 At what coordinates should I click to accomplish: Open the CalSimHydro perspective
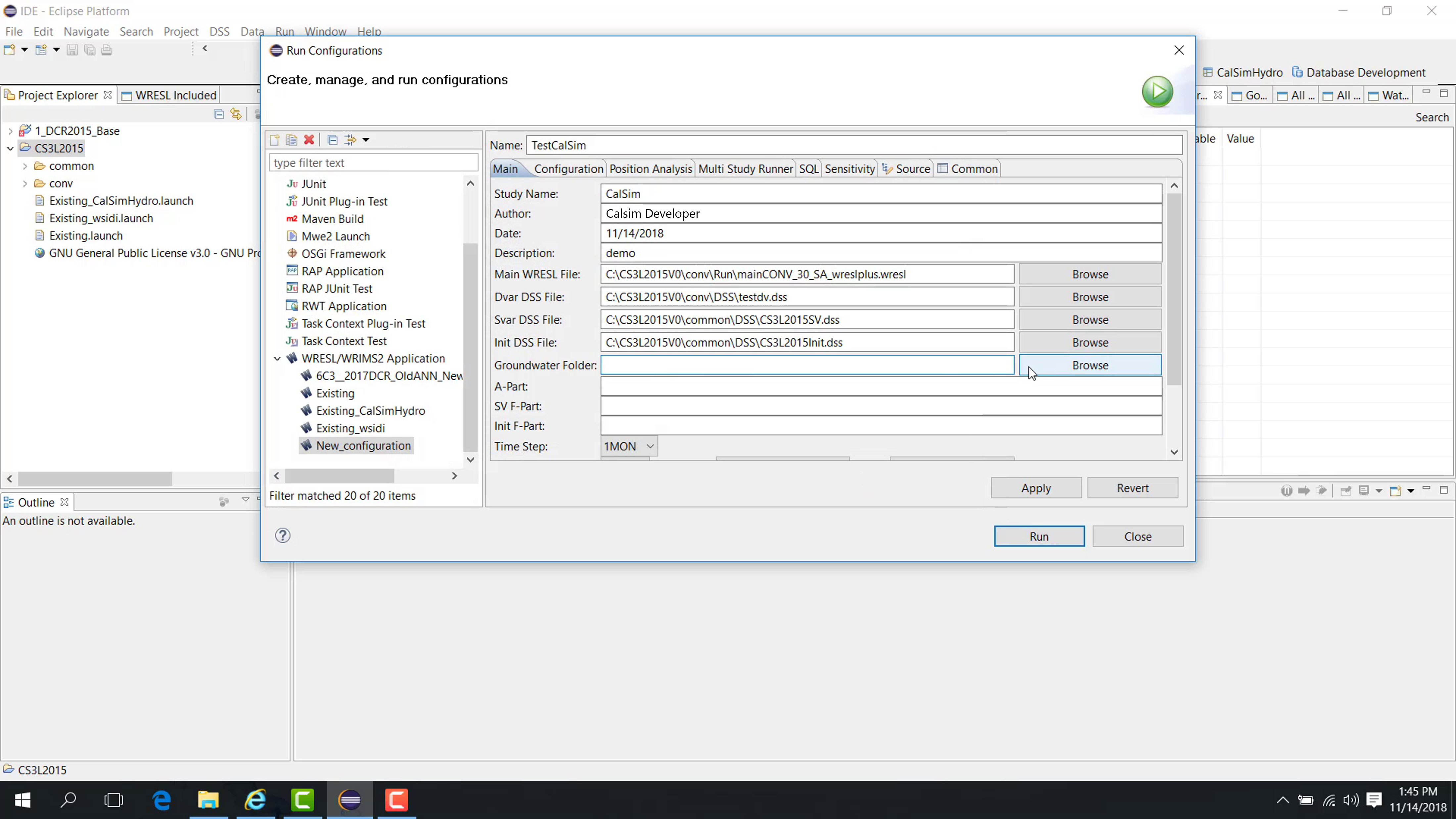[x=1243, y=72]
